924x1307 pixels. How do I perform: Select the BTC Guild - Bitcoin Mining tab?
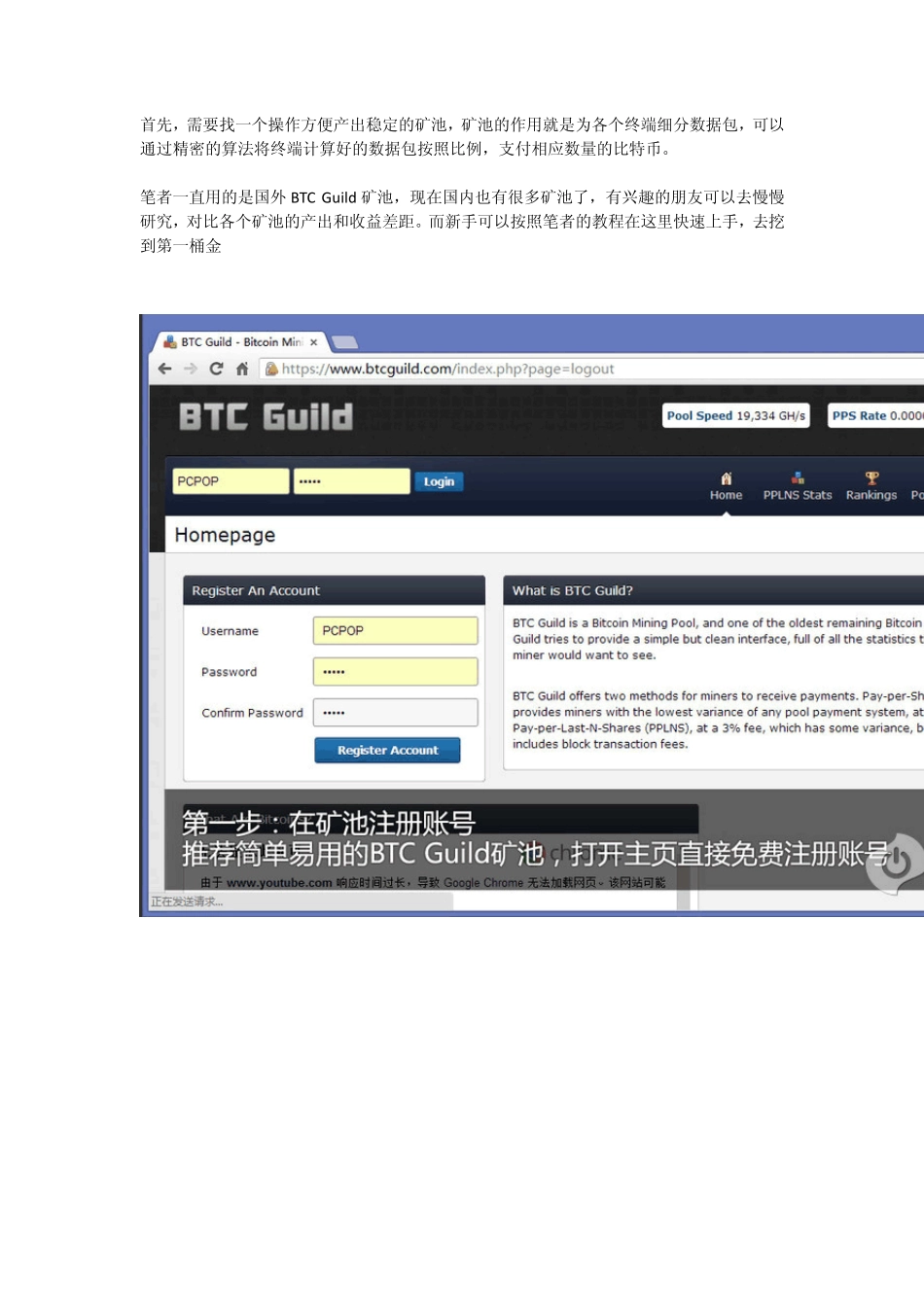240,342
